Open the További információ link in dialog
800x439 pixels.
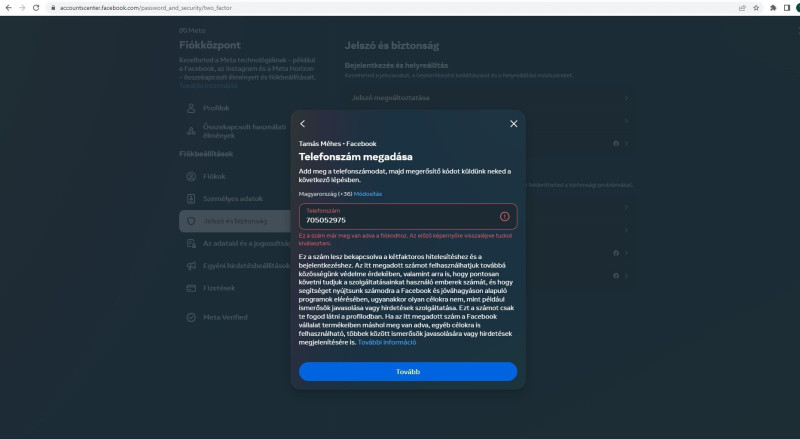[x=387, y=343]
